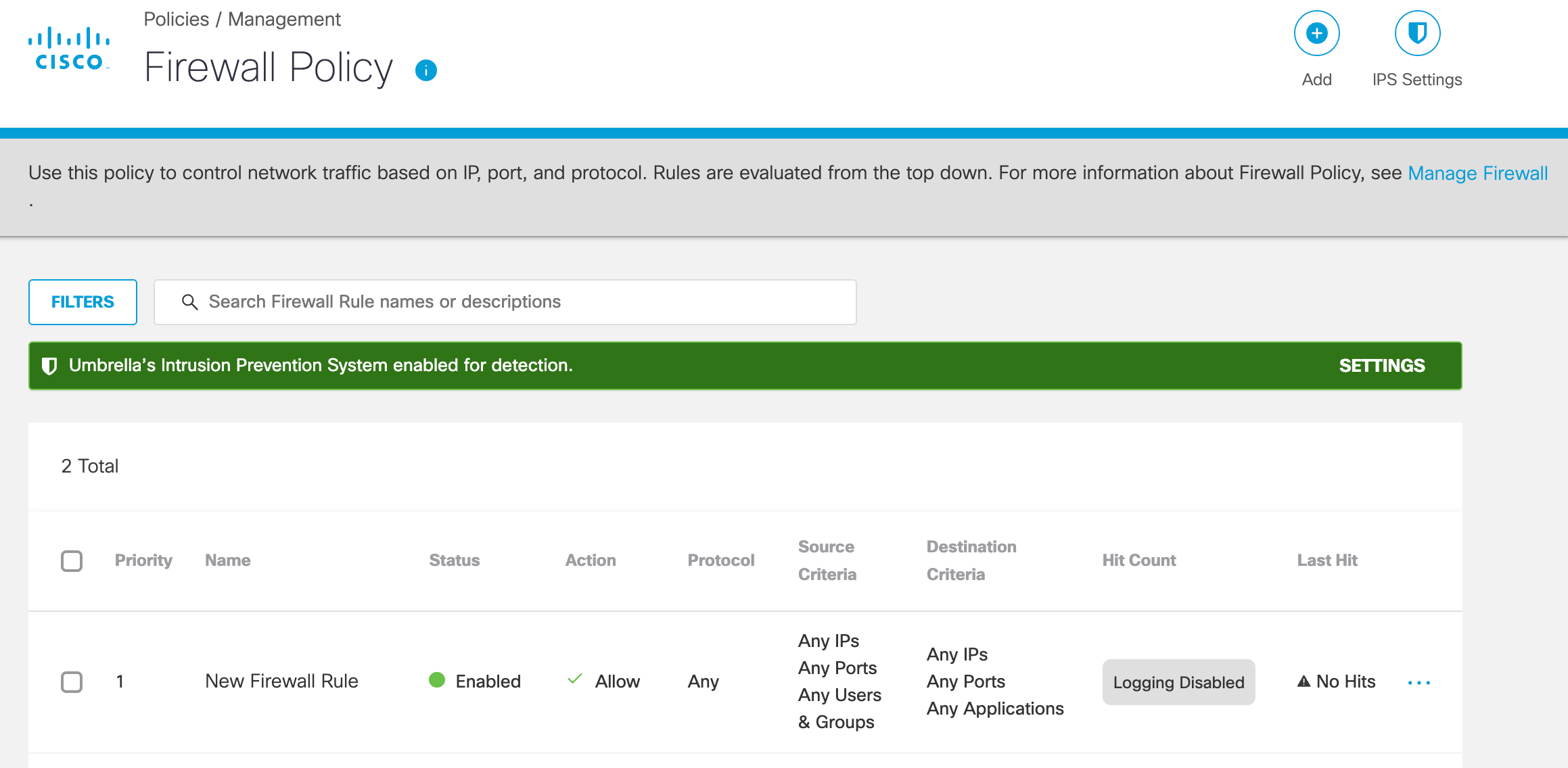Click SETTINGS in the IPS banner
This screenshot has height=768, width=1568.
(1381, 366)
